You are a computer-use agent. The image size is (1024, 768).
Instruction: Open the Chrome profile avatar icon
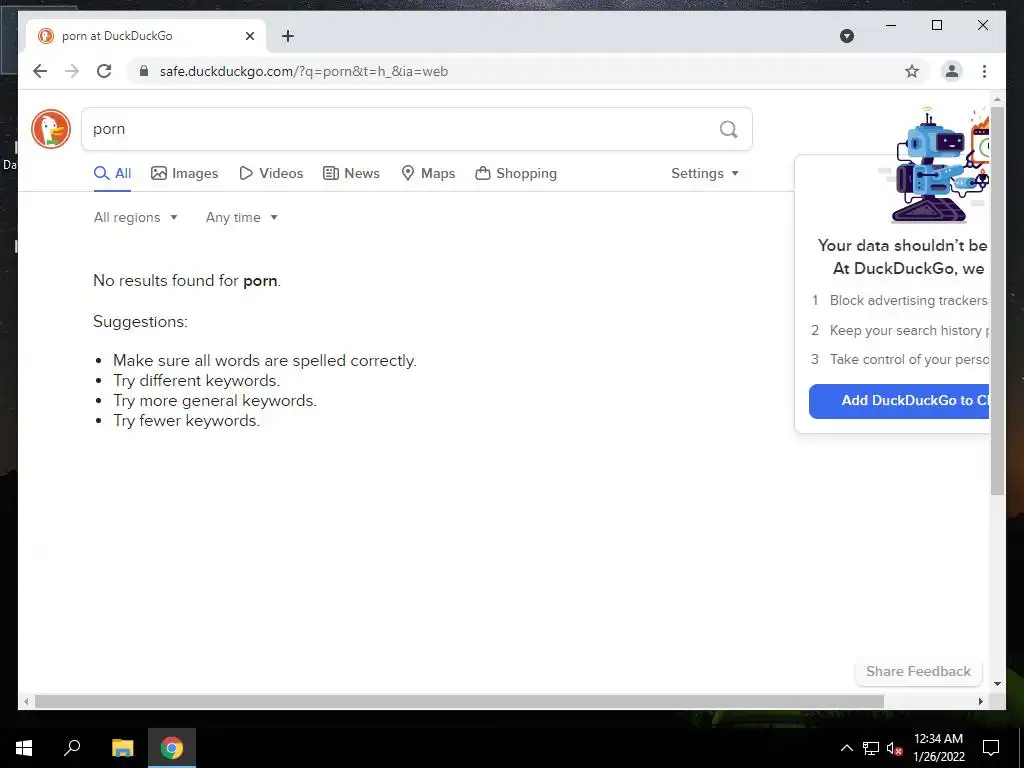tap(952, 71)
